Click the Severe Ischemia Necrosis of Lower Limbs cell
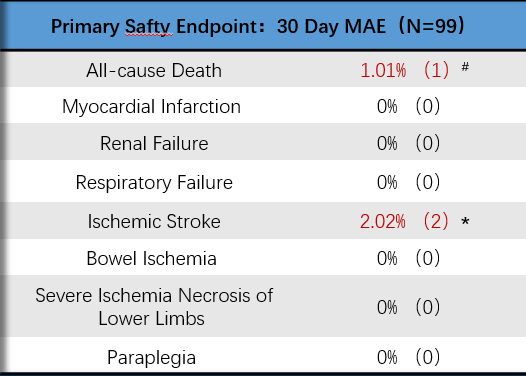 pyautogui.click(x=154, y=307)
